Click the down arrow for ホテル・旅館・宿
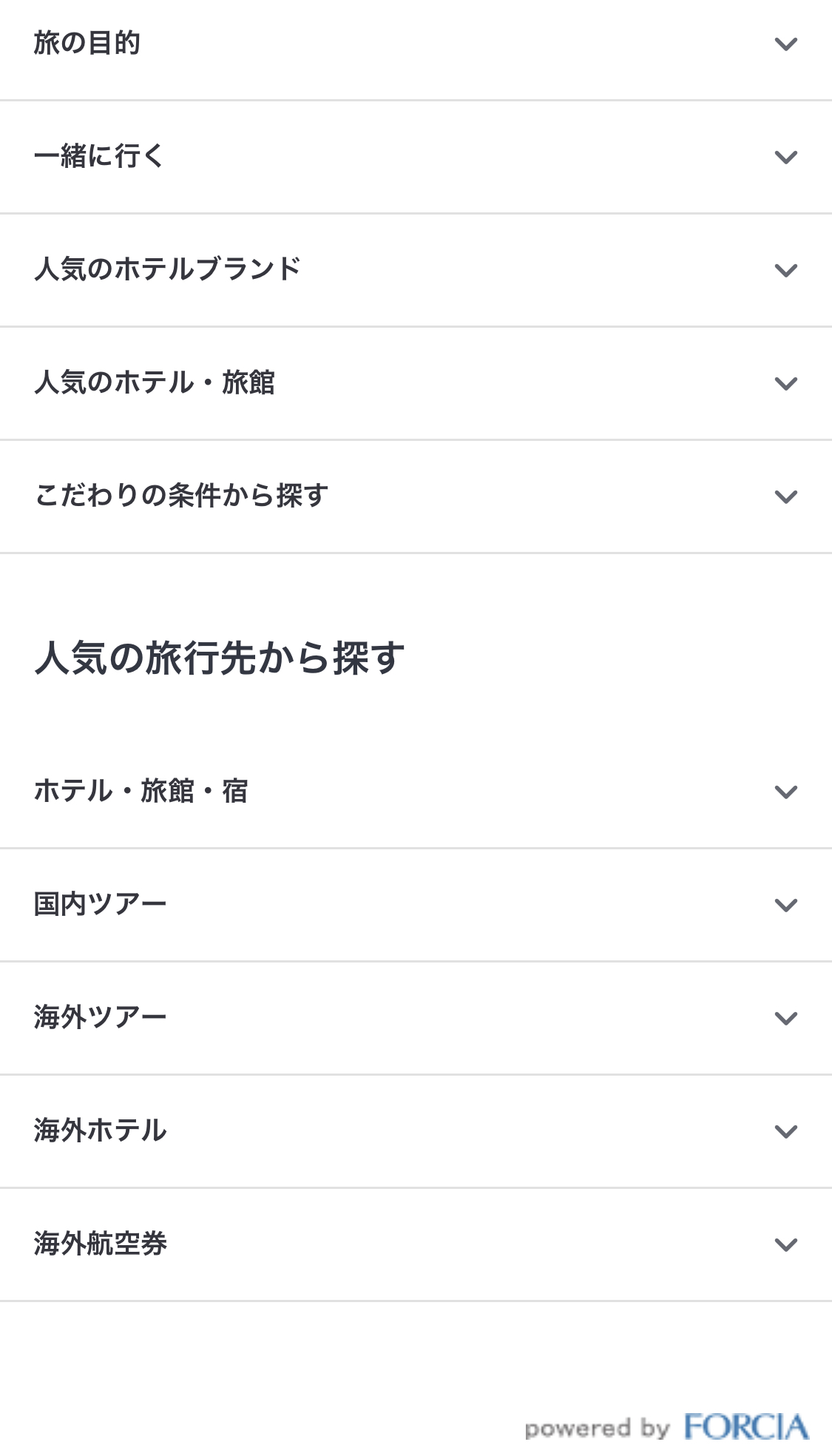Viewport: 832px width, 1456px height. point(785,792)
